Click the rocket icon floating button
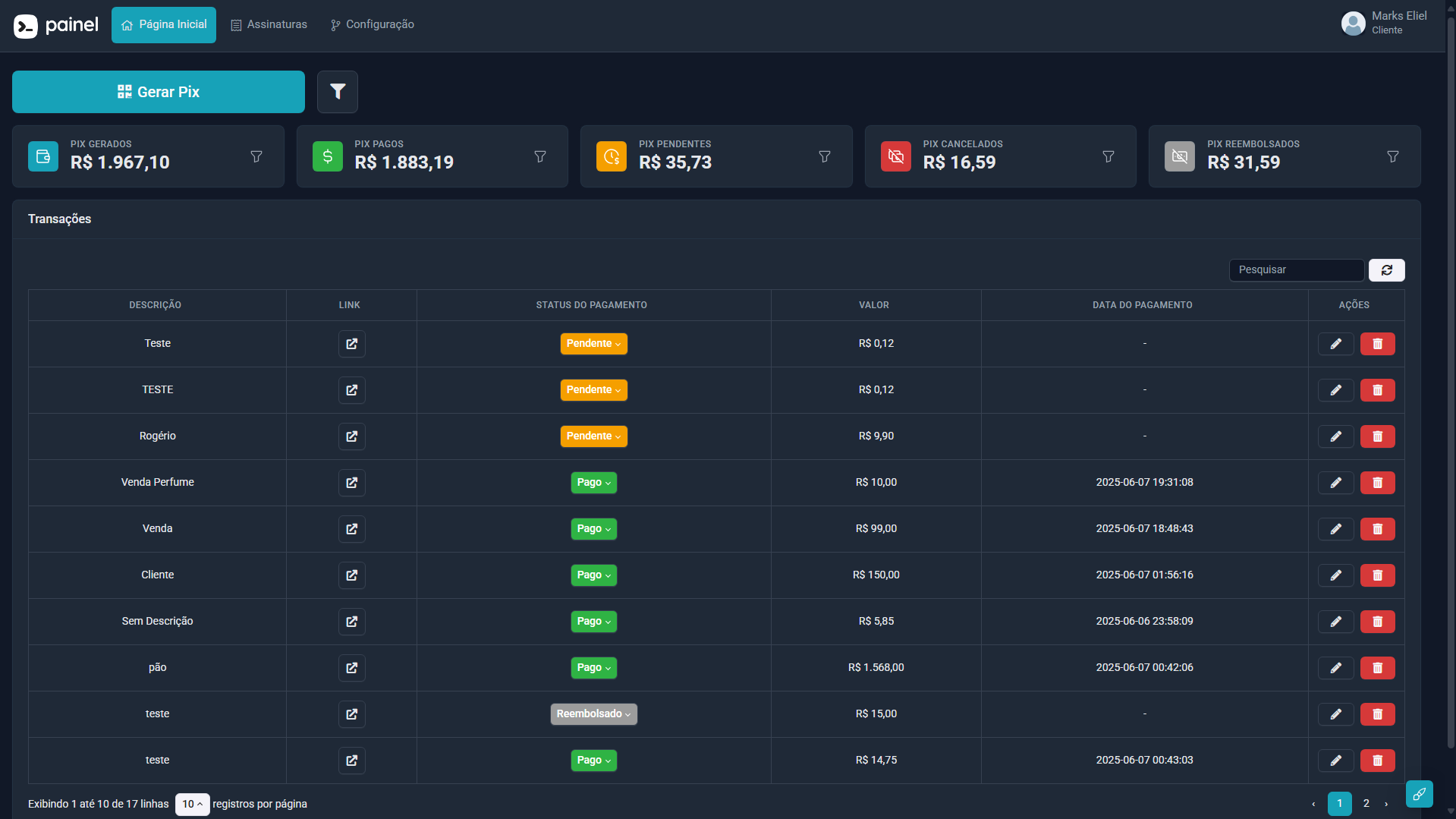 coord(1419,794)
